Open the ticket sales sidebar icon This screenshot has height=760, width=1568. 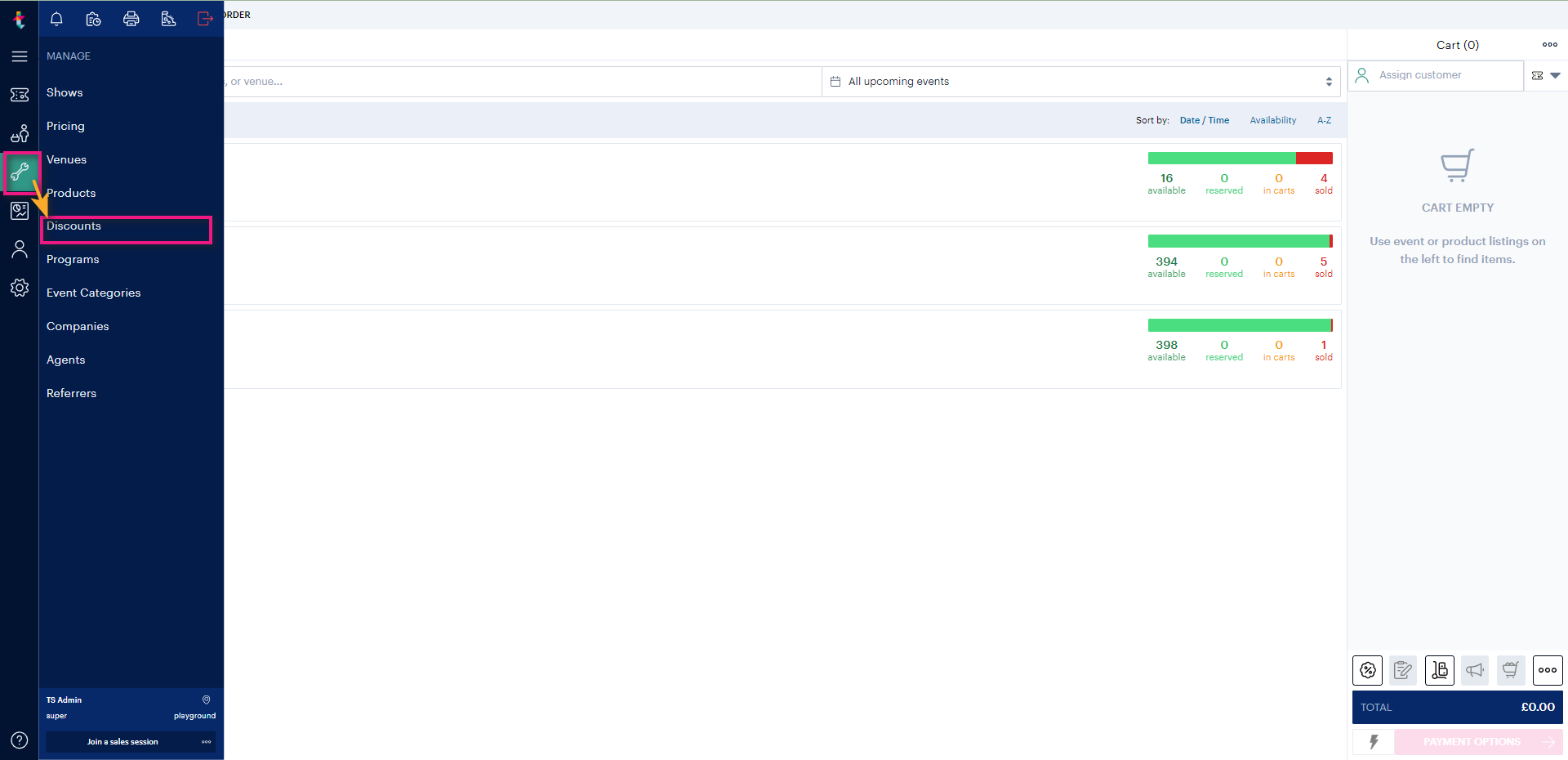[20, 95]
